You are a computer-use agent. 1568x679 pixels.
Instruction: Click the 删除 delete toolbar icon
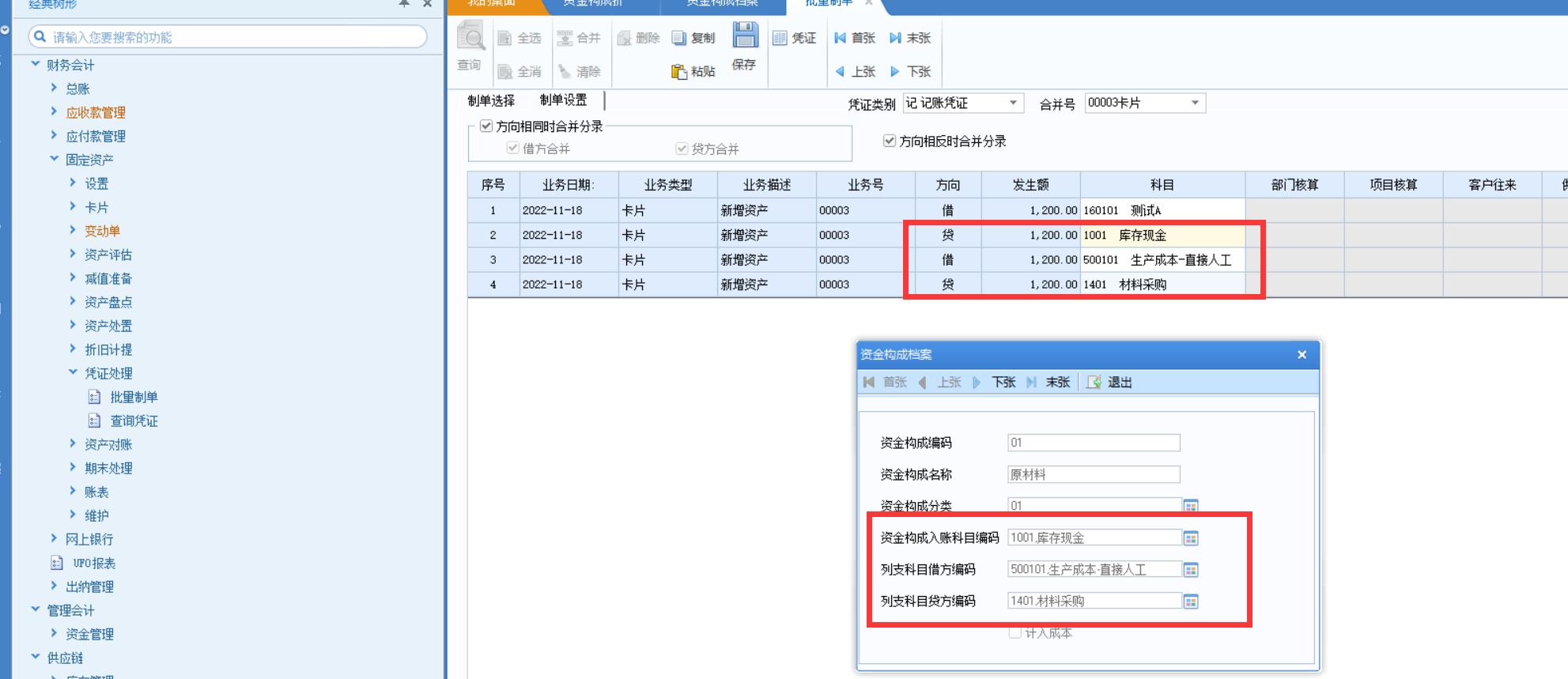(624, 38)
